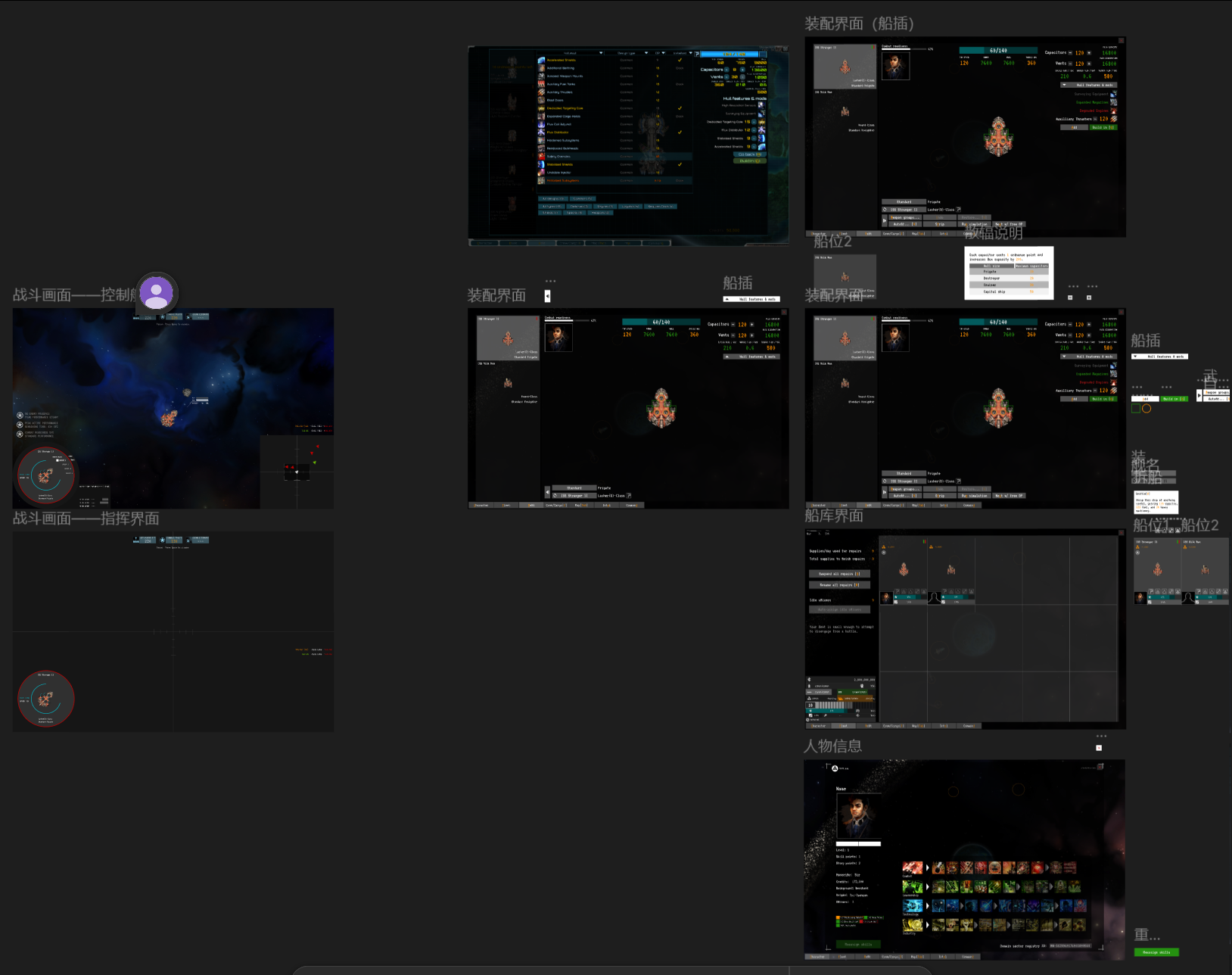The image size is (1232, 975).
Task: Select the second ship tile in 船库界面
Action: click(951, 572)
